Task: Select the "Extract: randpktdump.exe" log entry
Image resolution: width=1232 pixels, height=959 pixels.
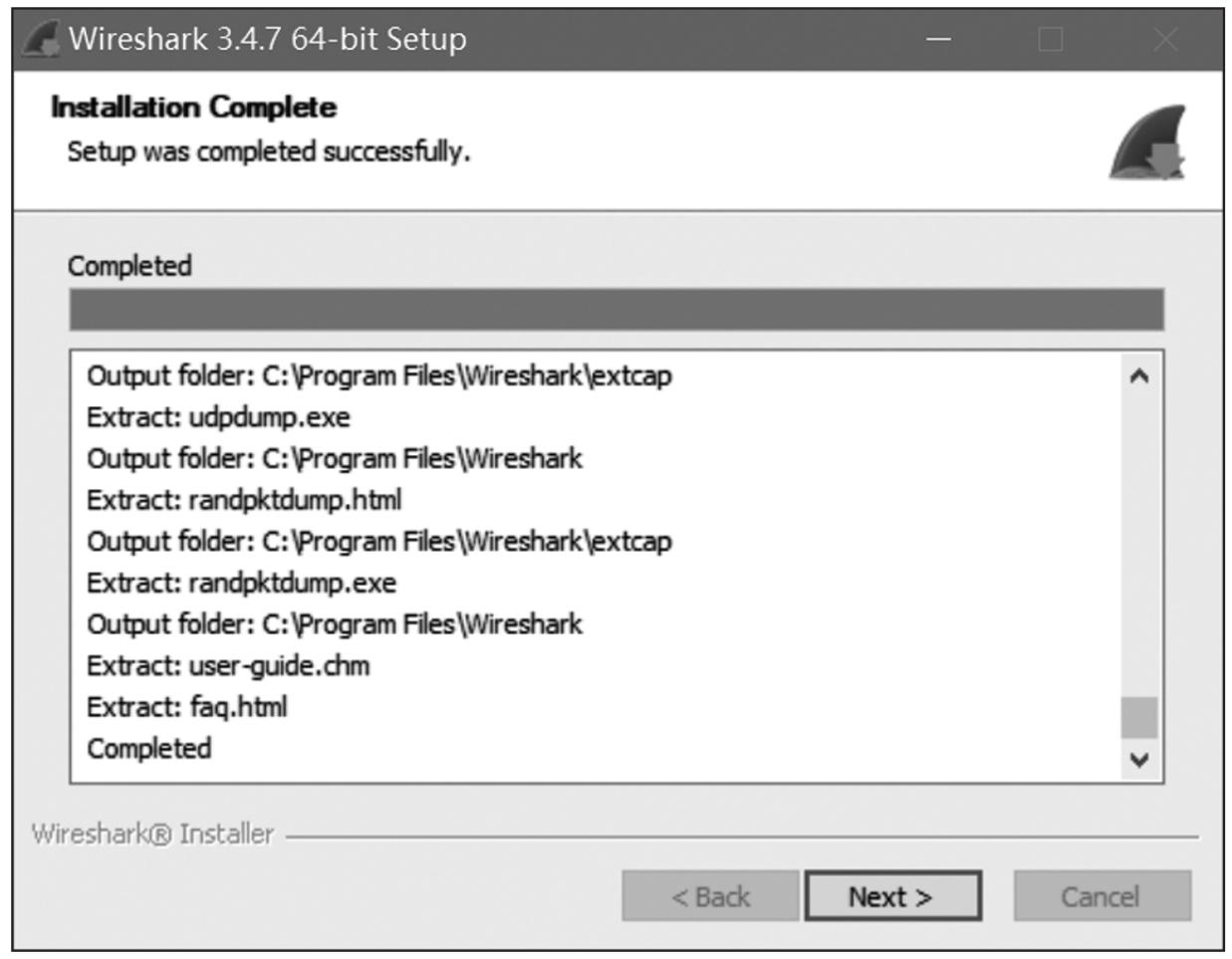Action: [x=241, y=583]
